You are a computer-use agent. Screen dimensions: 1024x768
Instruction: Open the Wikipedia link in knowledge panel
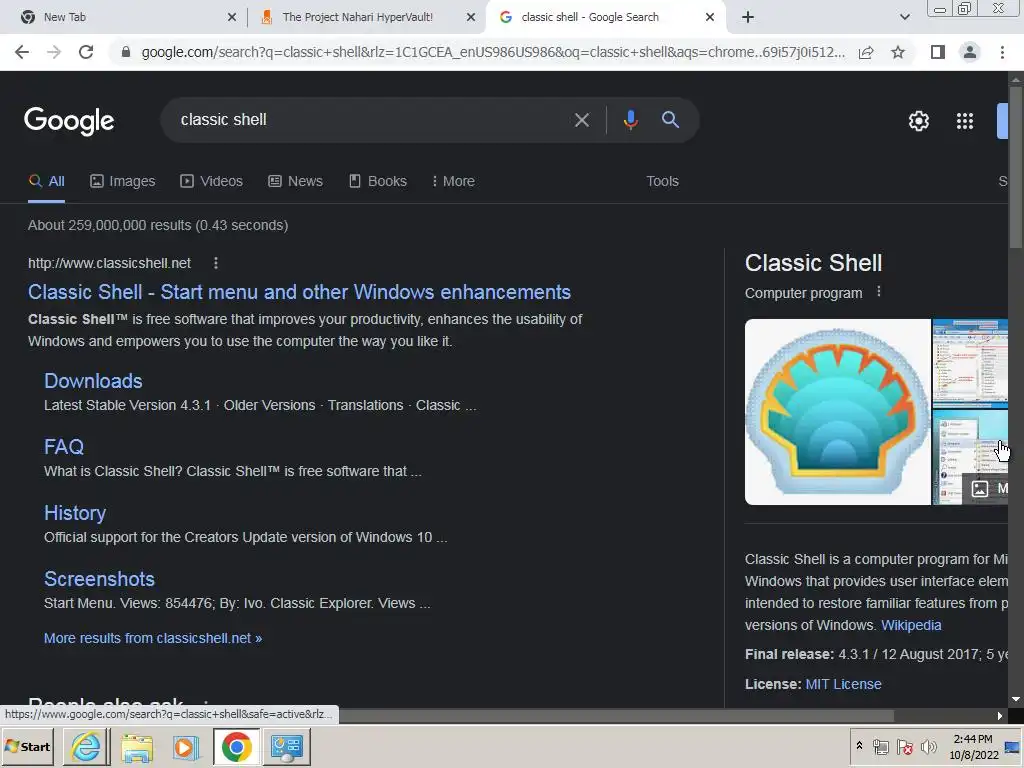pos(911,625)
